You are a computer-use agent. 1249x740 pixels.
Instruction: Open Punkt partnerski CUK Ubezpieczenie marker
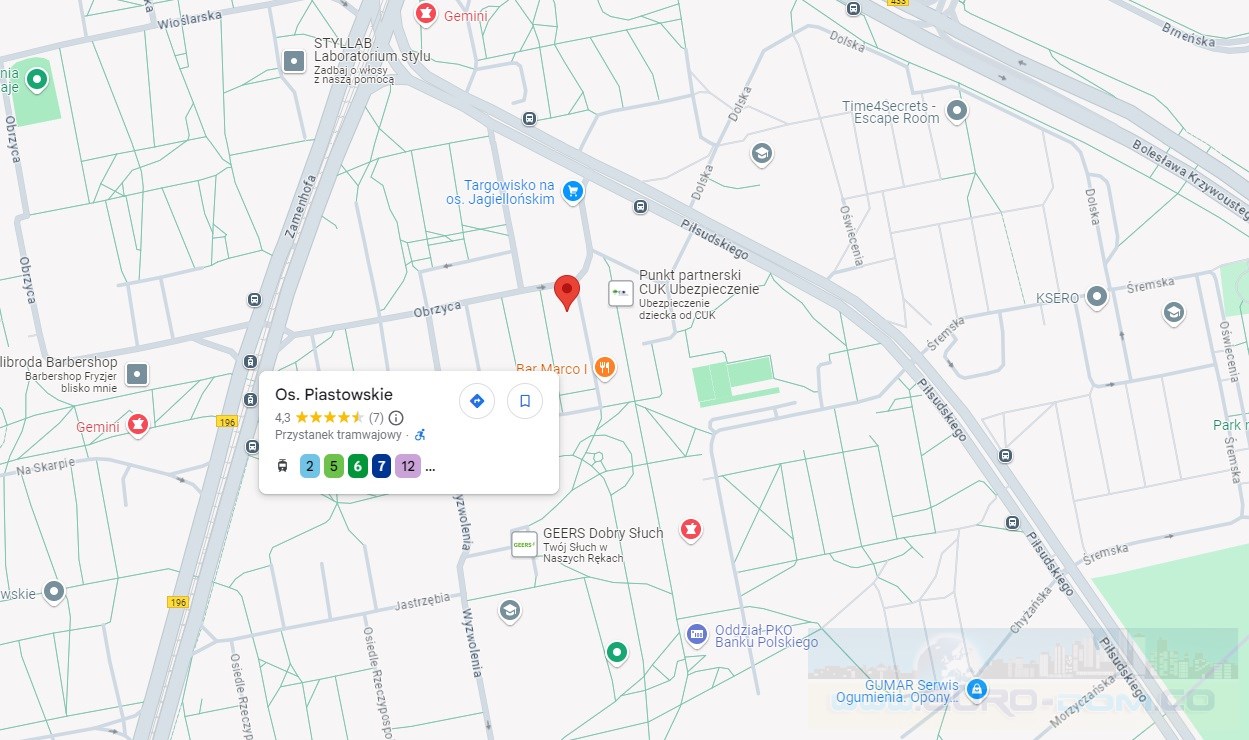click(x=621, y=293)
